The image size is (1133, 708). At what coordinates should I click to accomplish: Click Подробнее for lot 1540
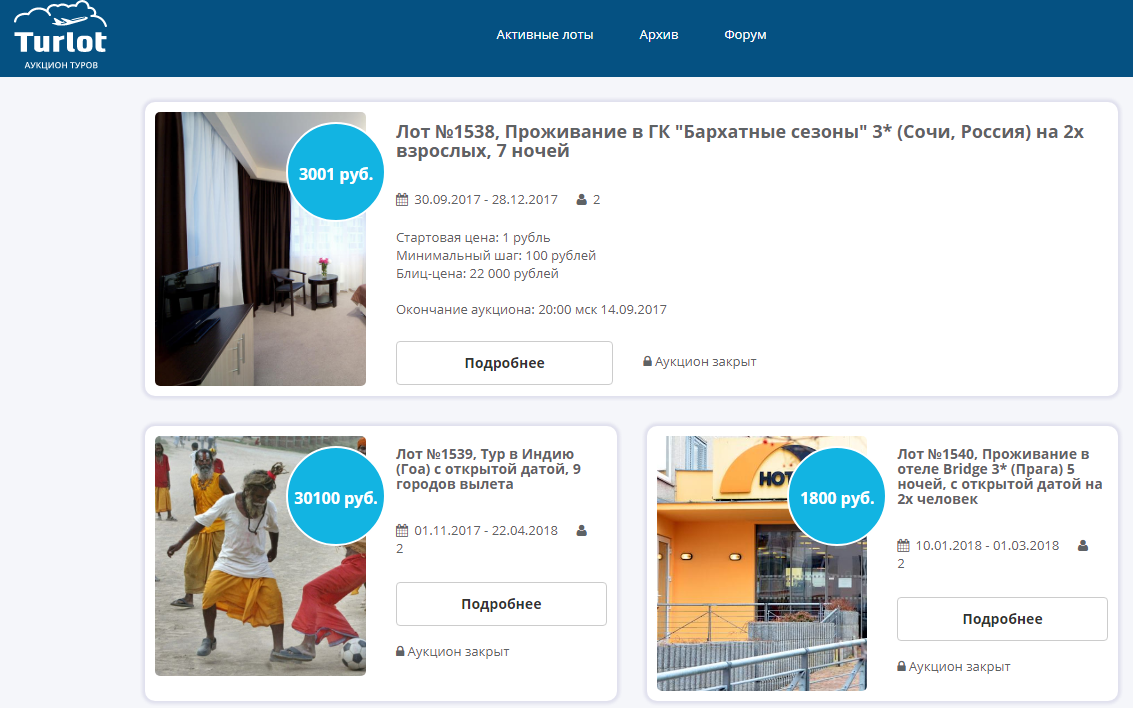[1002, 619]
